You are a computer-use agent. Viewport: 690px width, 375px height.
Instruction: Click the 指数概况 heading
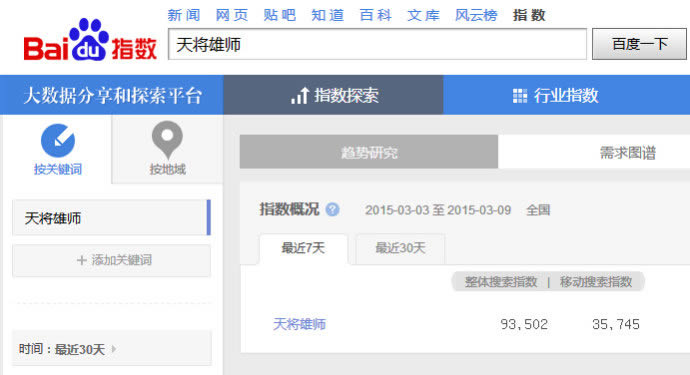[x=289, y=209]
